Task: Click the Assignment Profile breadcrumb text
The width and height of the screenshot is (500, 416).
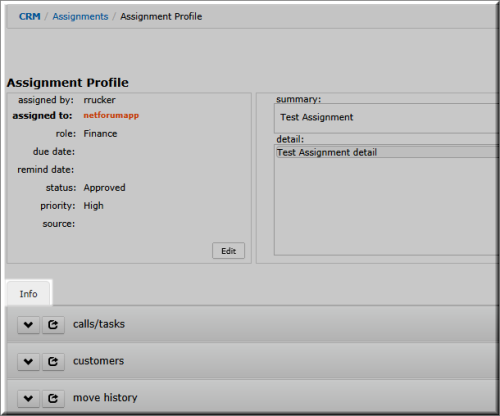Action: (x=161, y=16)
